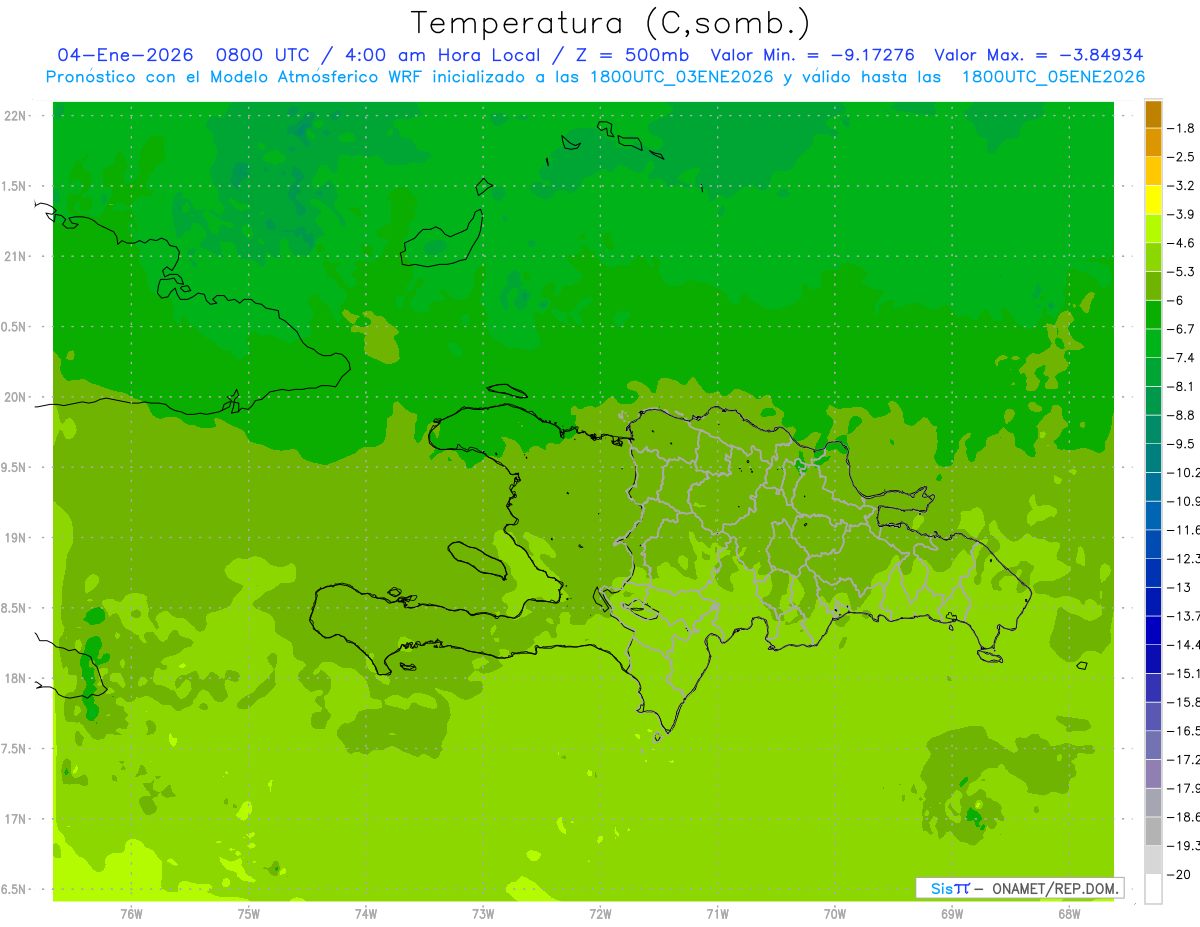Viewport: 1200px width, 927px height.
Task: Click the 'Valor Max. = -3.84934' value
Action: [x=1038, y=55]
